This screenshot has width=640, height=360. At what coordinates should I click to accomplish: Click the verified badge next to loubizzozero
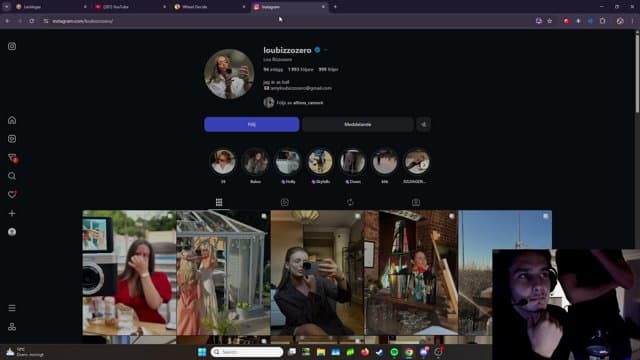click(x=317, y=50)
